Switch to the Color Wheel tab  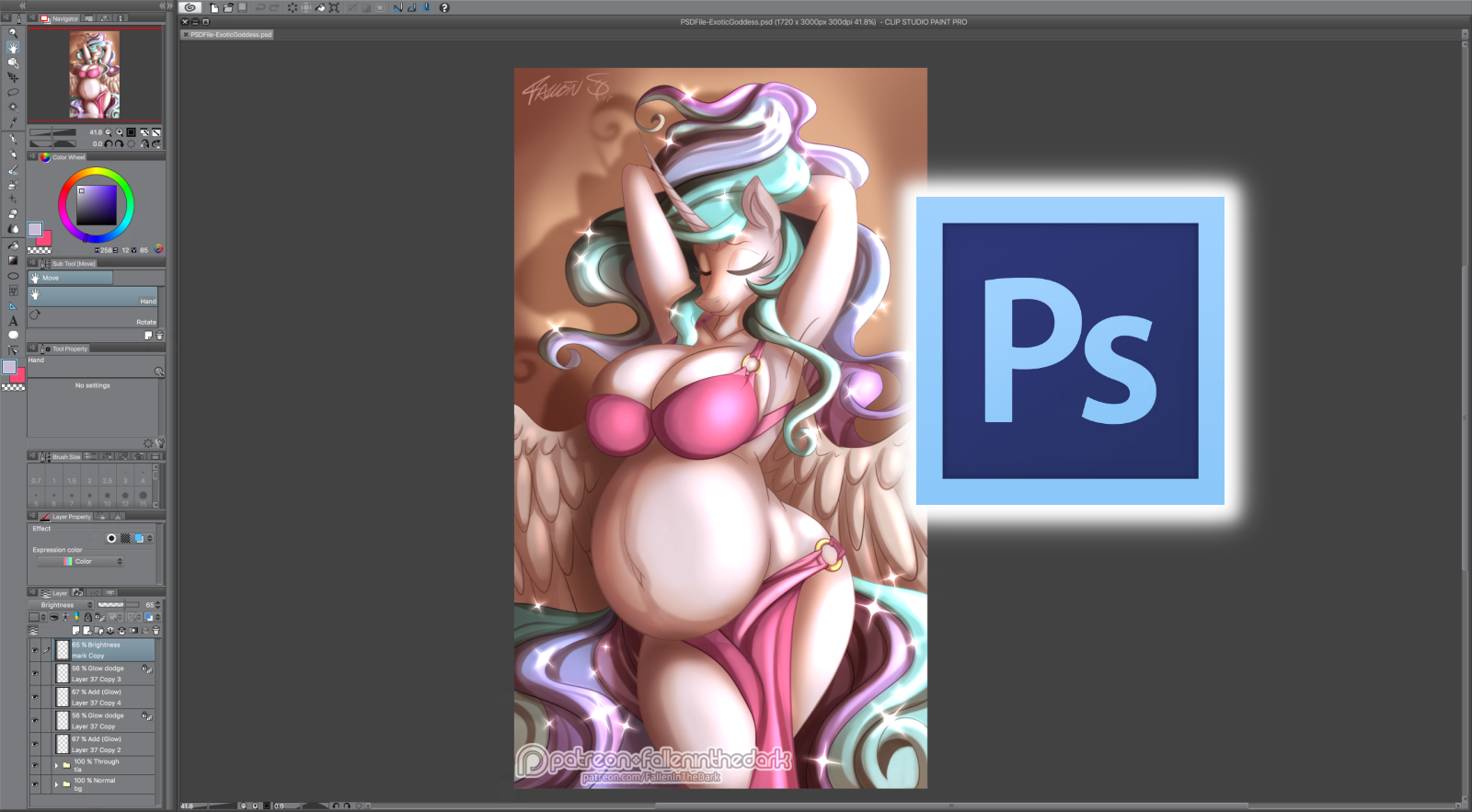point(63,157)
